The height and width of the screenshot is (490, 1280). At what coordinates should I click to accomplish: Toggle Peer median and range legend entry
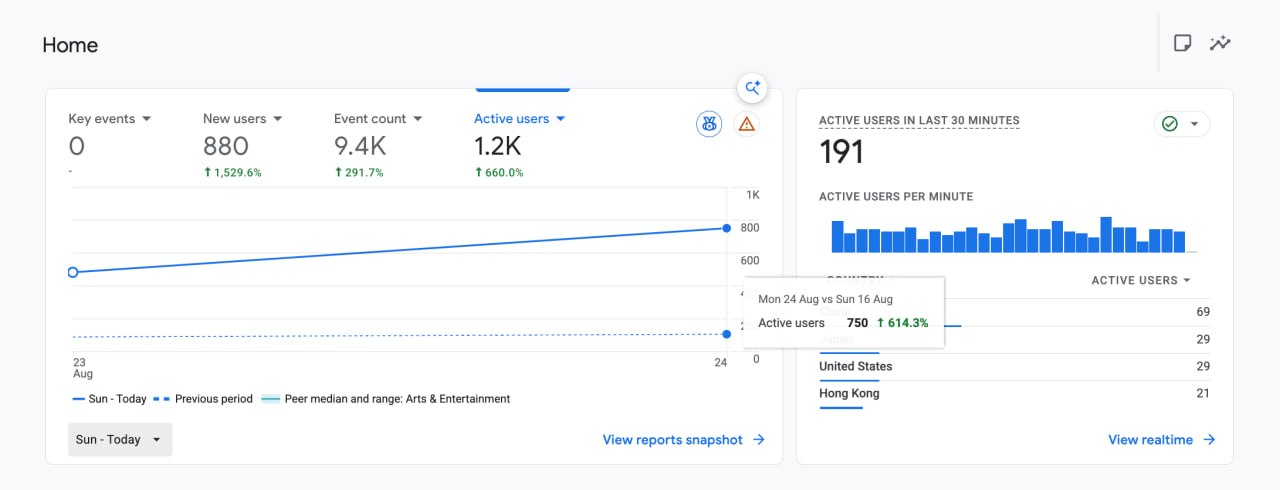coord(386,399)
